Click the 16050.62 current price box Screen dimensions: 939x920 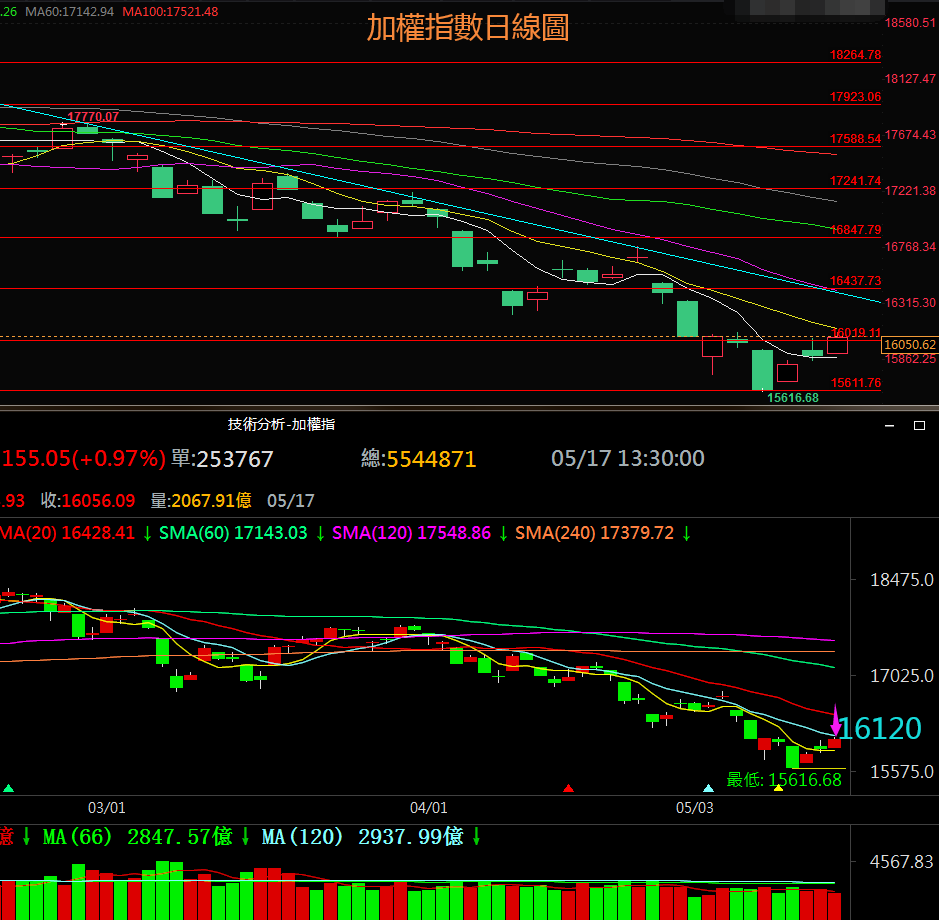pos(909,344)
